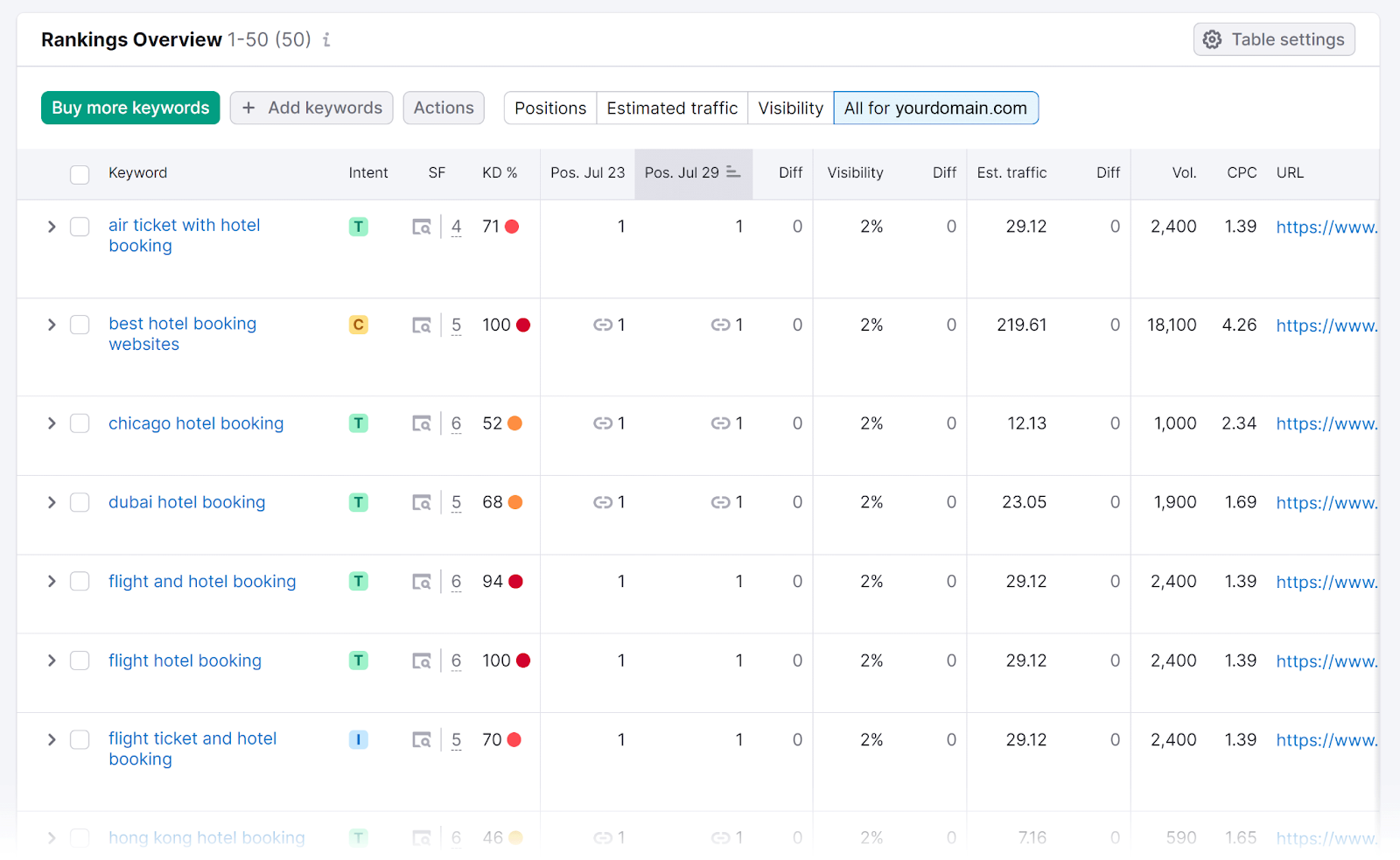This screenshot has height=860, width=1400.
Task: Click the sort icon in Pos. Jul 29 header
Action: click(733, 172)
